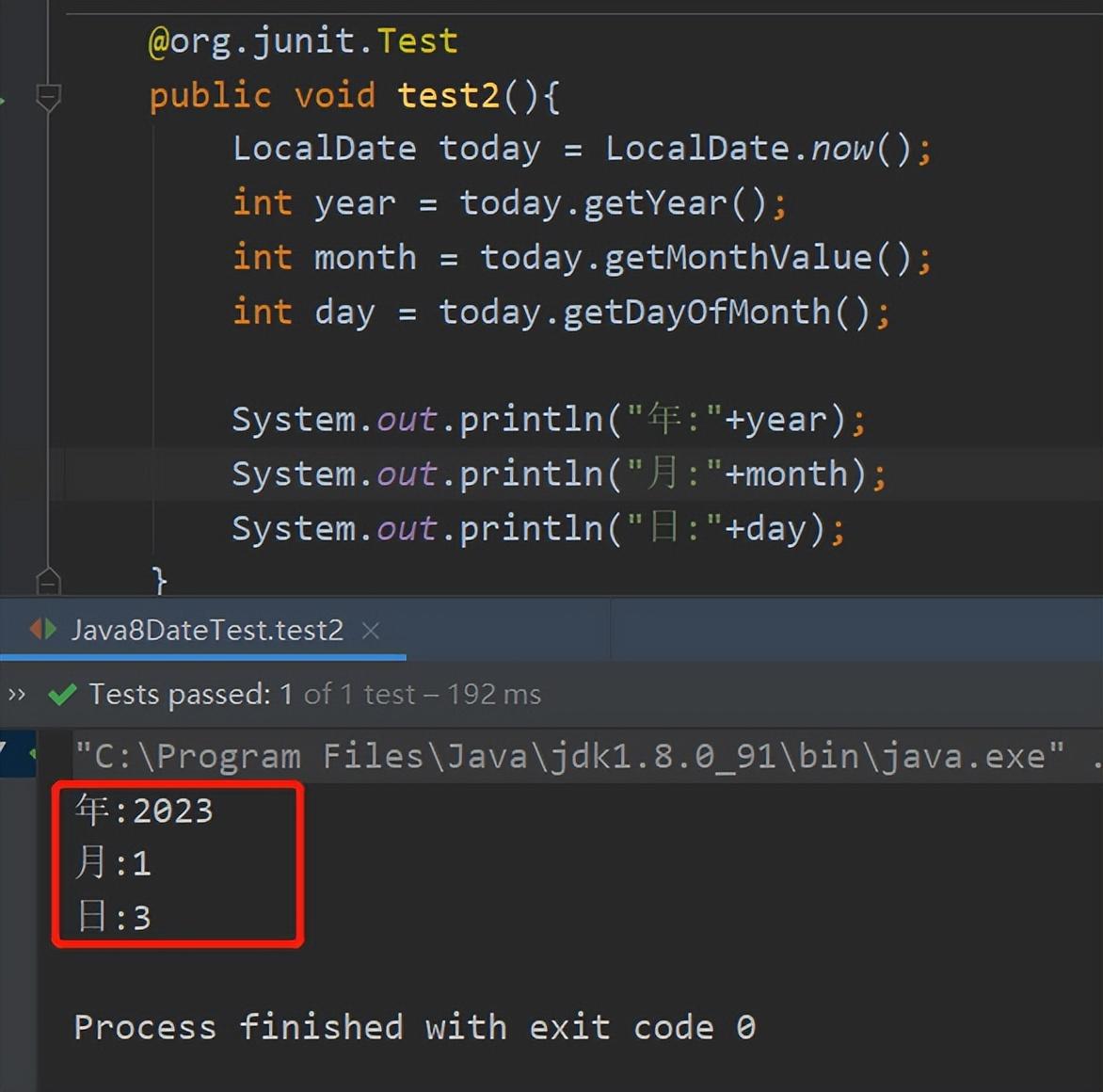
Task: Collapse the test2 method fold marker
Action: pyautogui.click(x=48, y=97)
